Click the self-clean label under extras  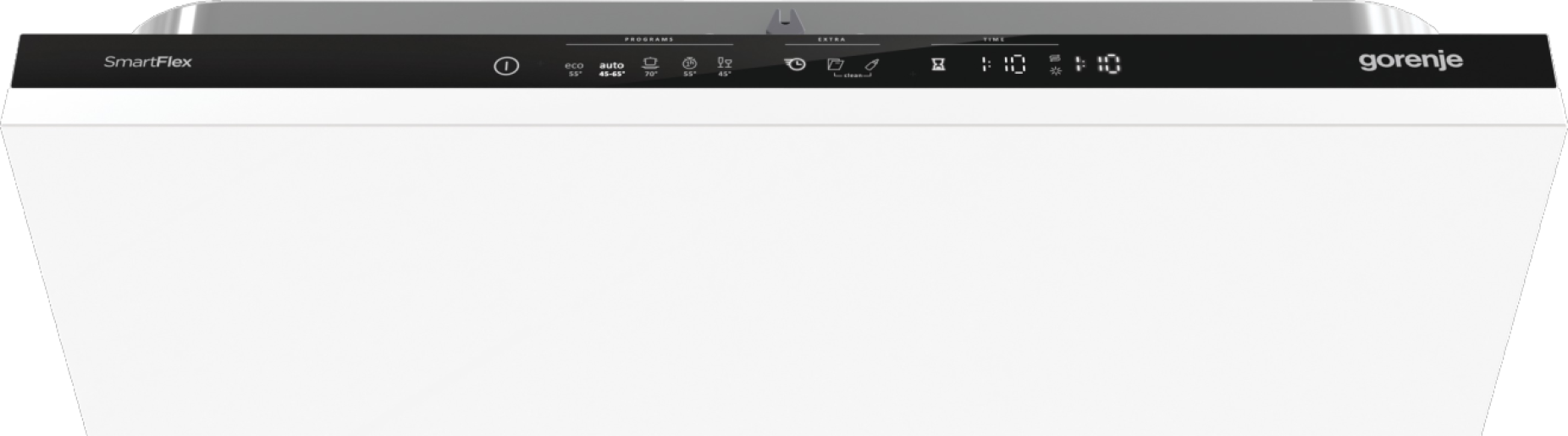pyautogui.click(x=853, y=75)
